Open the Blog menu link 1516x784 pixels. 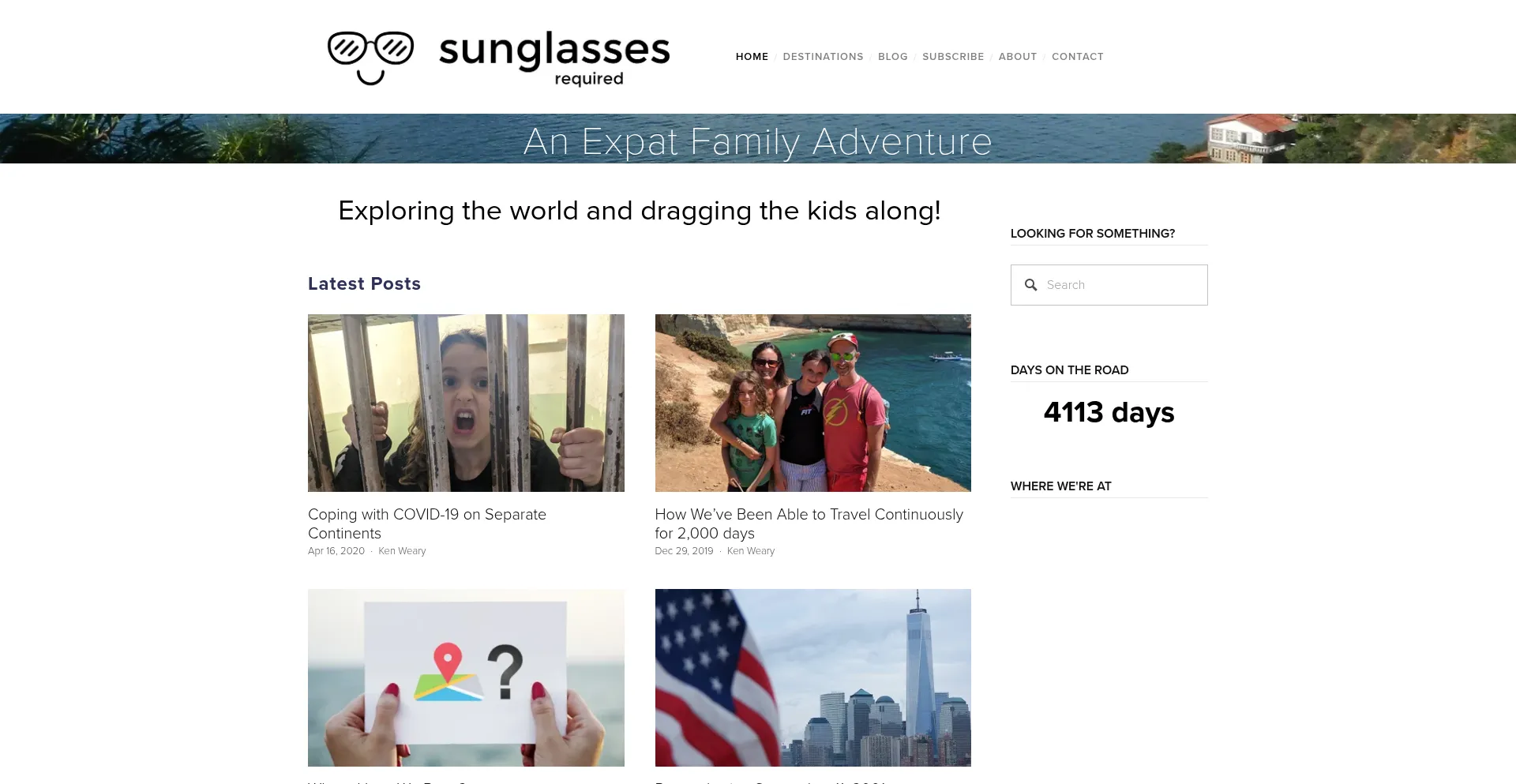tap(892, 57)
